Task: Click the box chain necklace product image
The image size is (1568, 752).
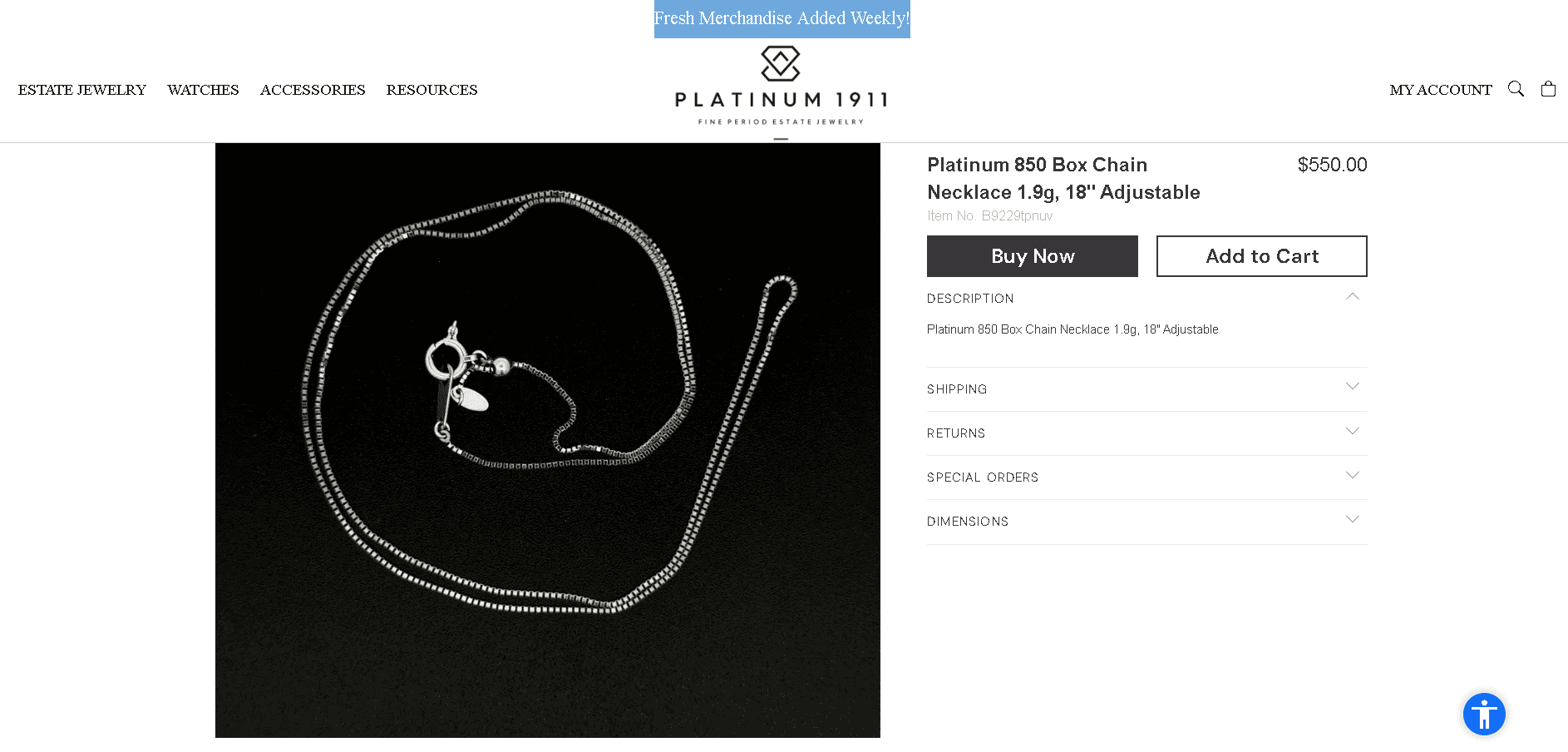Action: coord(548,440)
